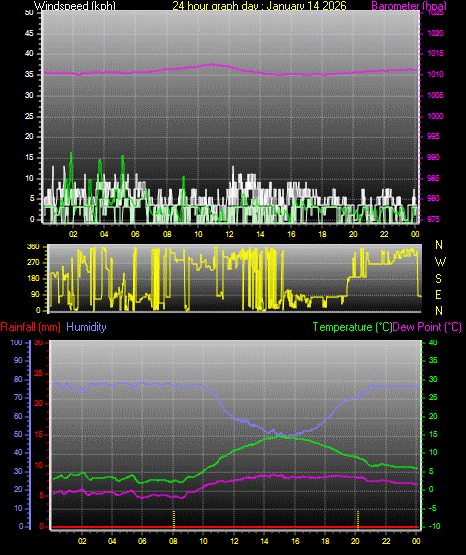466x555 pixels.
Task: Click barometer axis value 985
Action: tap(433, 178)
